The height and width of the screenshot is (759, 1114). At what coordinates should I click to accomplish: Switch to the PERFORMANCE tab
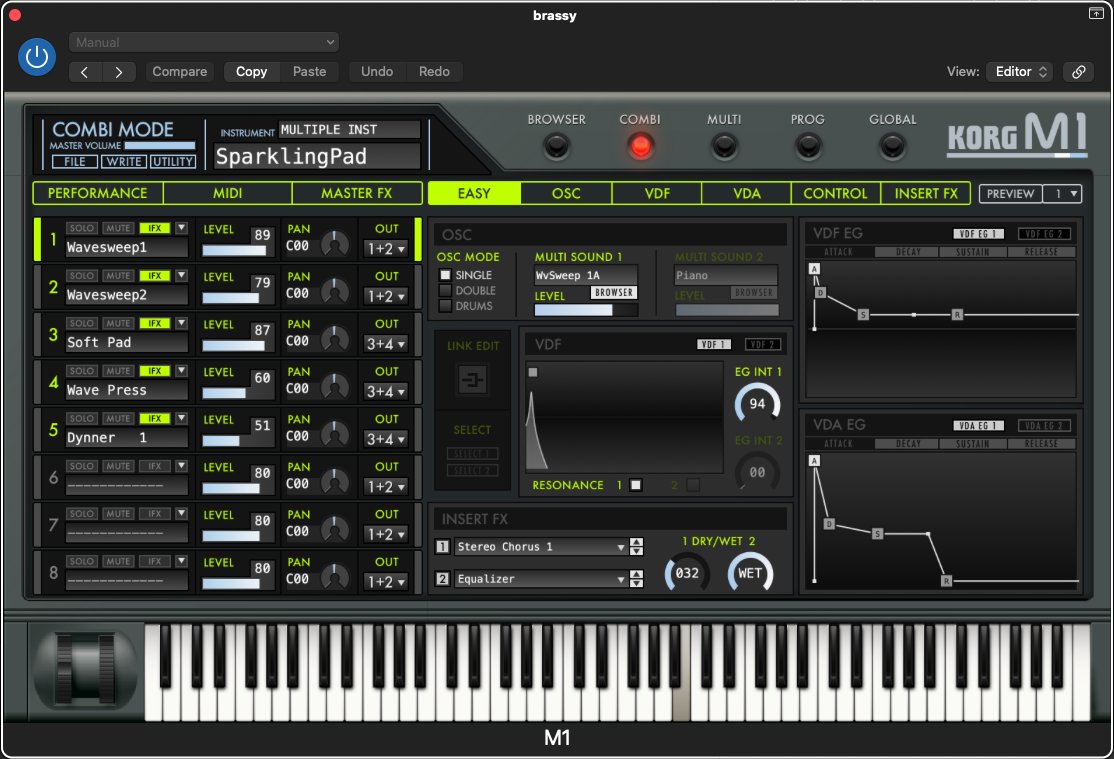point(98,193)
